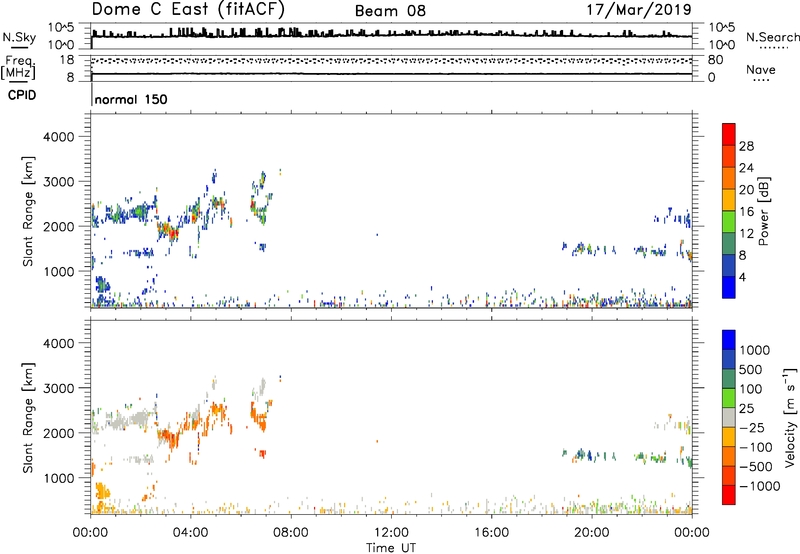Click the blue bottom segment of Power colorbar
This screenshot has height=554, width=800.
729,287
